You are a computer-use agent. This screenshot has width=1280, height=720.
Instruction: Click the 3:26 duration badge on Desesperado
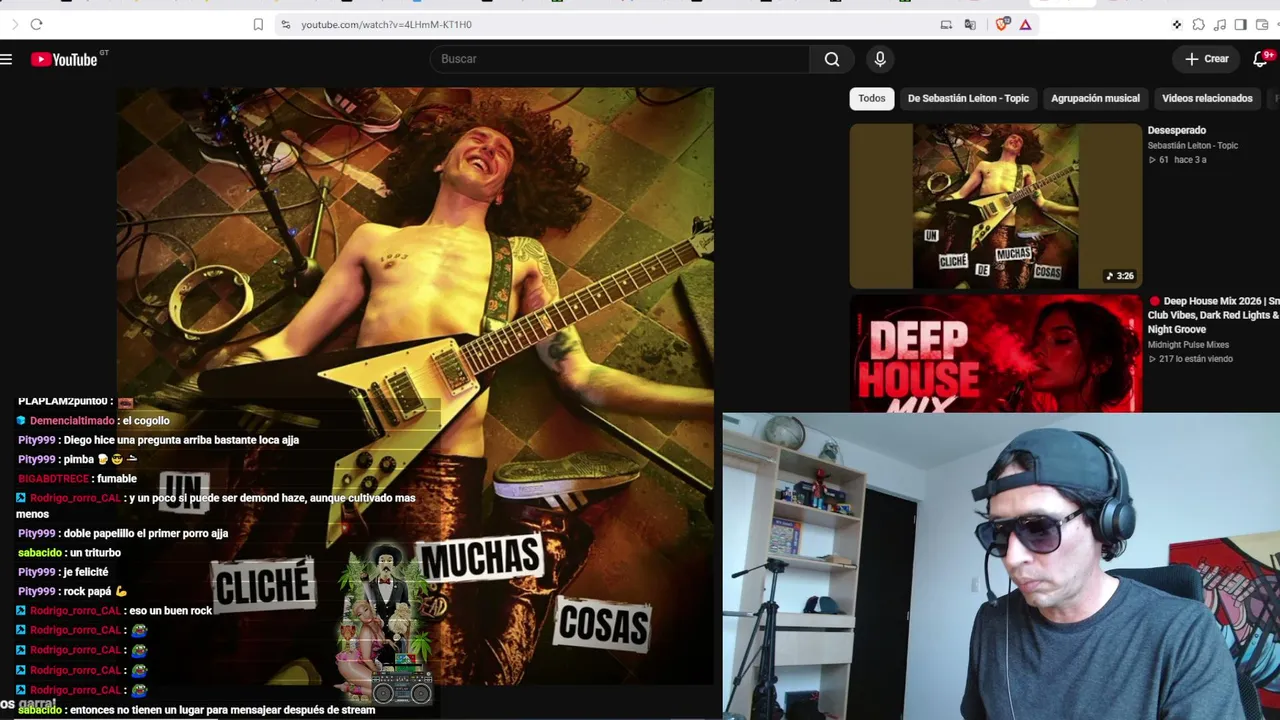(x=1120, y=276)
